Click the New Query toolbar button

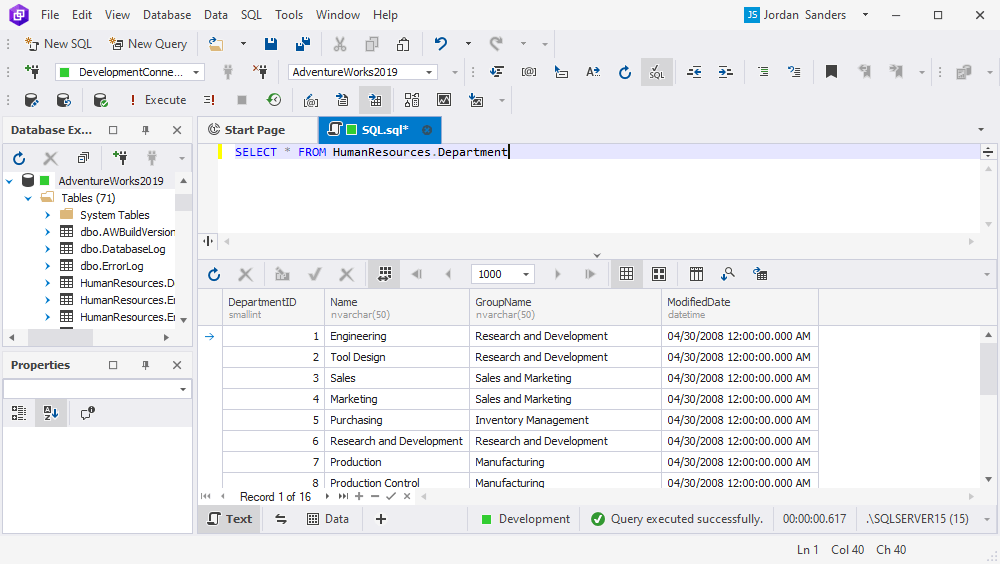(x=149, y=44)
